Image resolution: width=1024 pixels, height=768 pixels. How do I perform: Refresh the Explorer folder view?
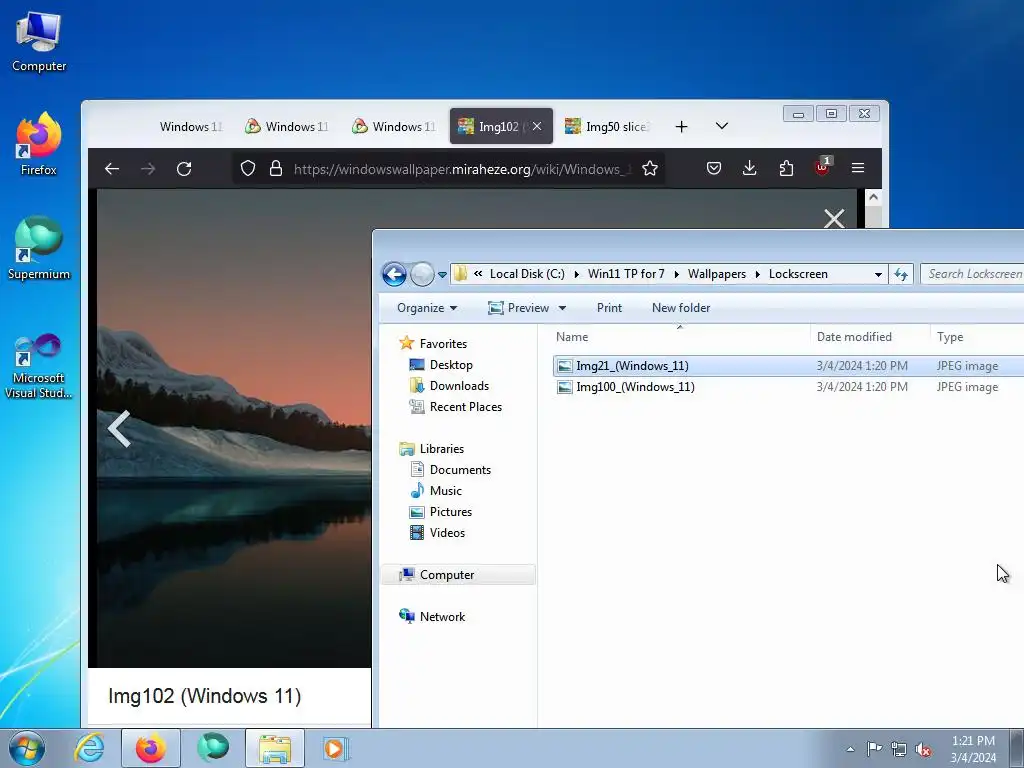pos(901,274)
